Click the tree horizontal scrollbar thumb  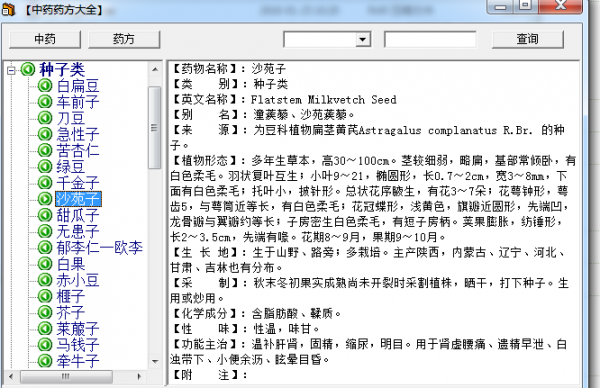click(66, 377)
